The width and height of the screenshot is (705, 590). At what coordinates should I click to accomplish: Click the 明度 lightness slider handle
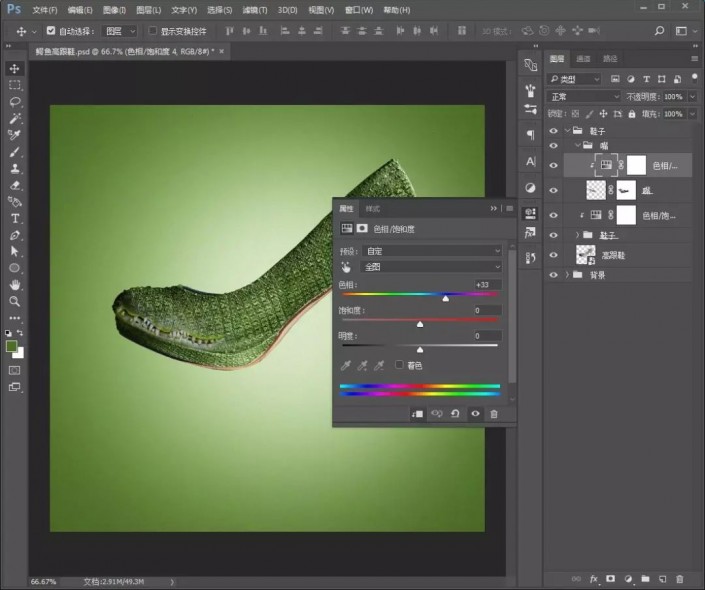pyautogui.click(x=420, y=349)
